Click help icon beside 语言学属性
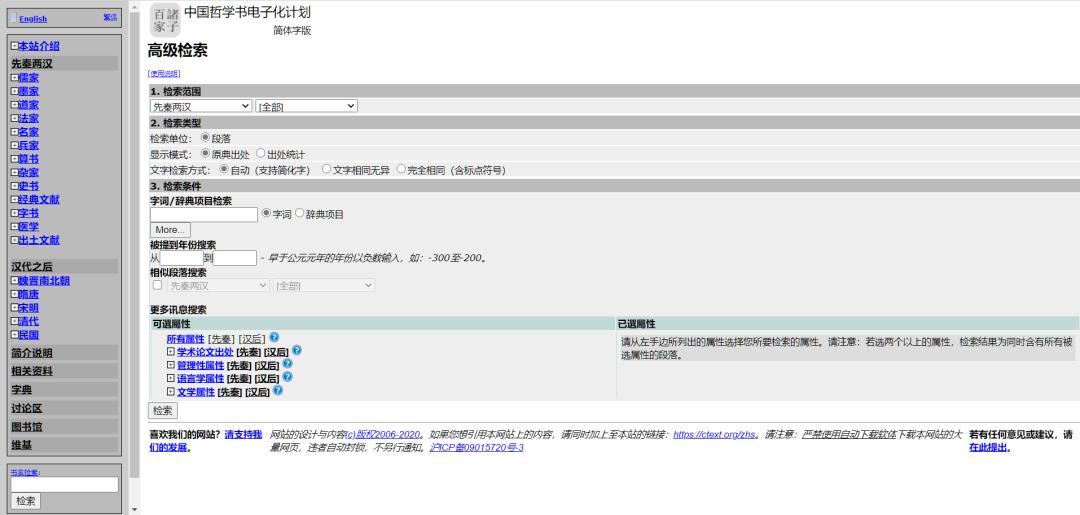Viewport: 1080px width, 515px height. point(287,377)
